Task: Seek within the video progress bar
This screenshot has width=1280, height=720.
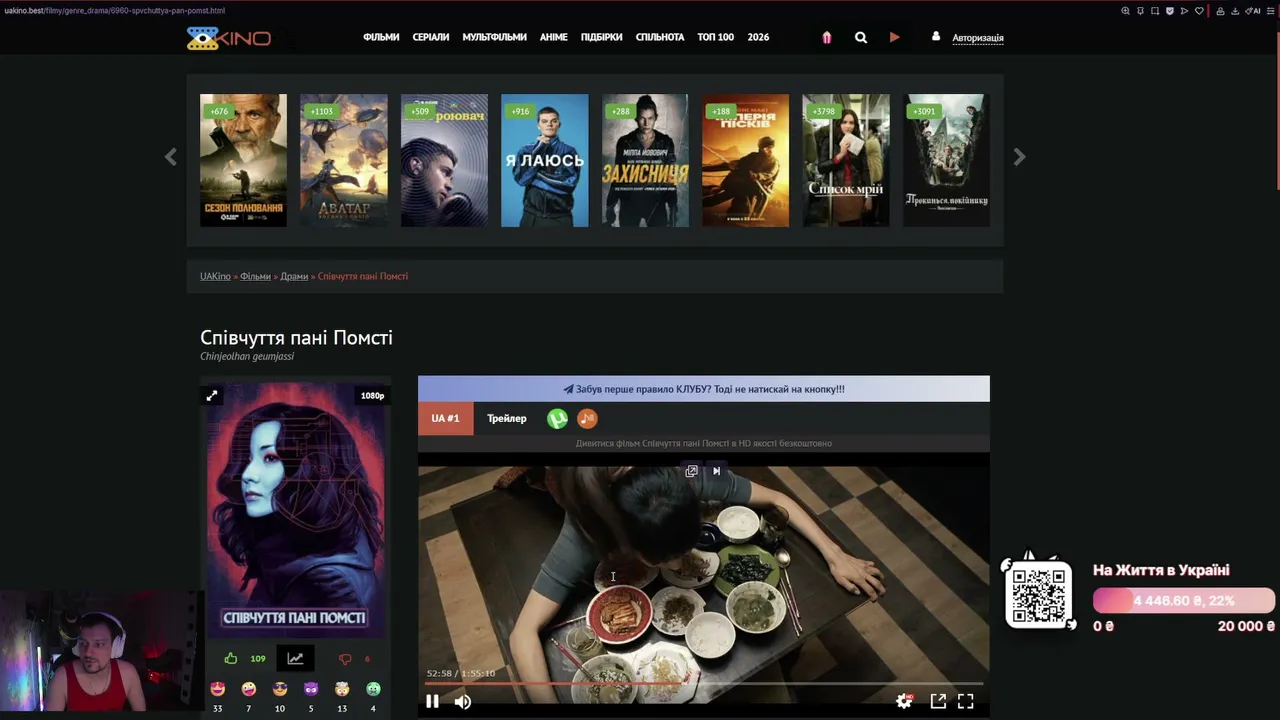Action: [x=704, y=684]
